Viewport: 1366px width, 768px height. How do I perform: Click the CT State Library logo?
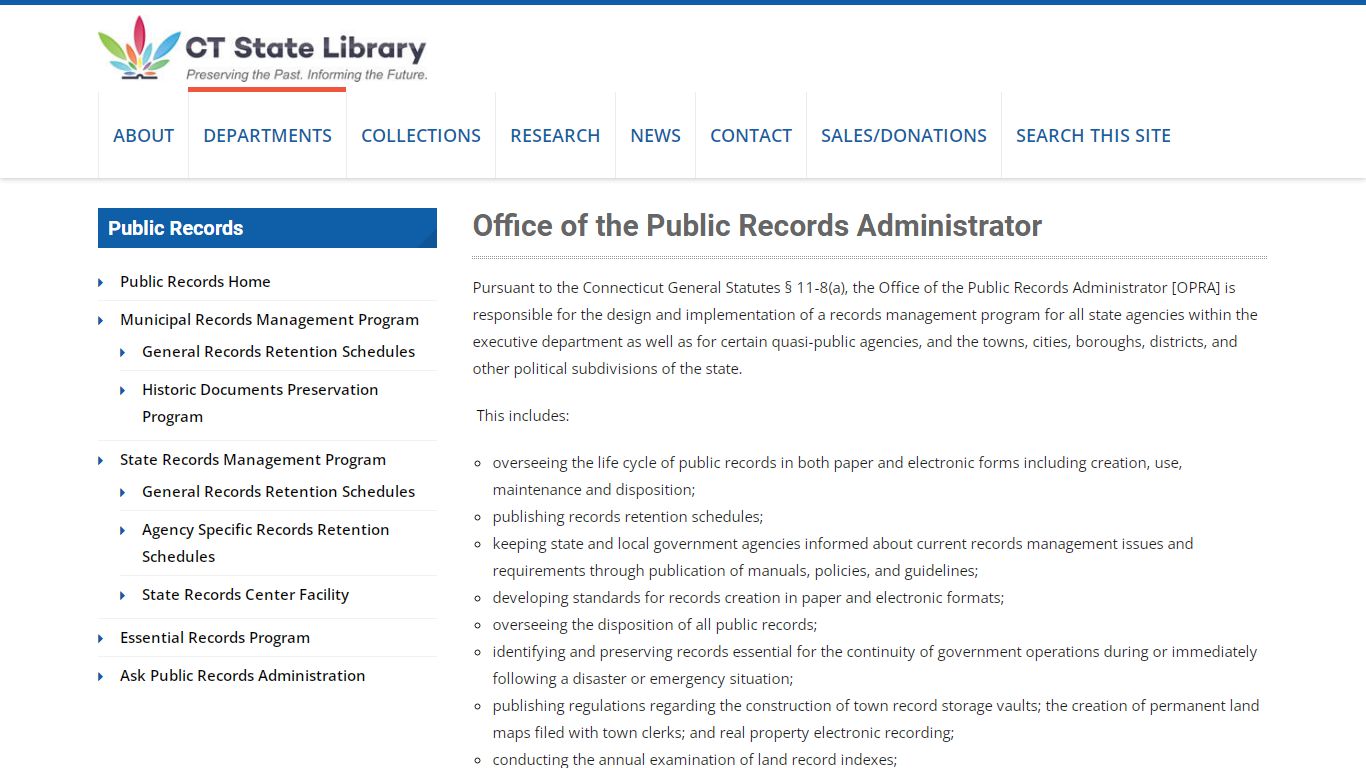click(x=262, y=48)
